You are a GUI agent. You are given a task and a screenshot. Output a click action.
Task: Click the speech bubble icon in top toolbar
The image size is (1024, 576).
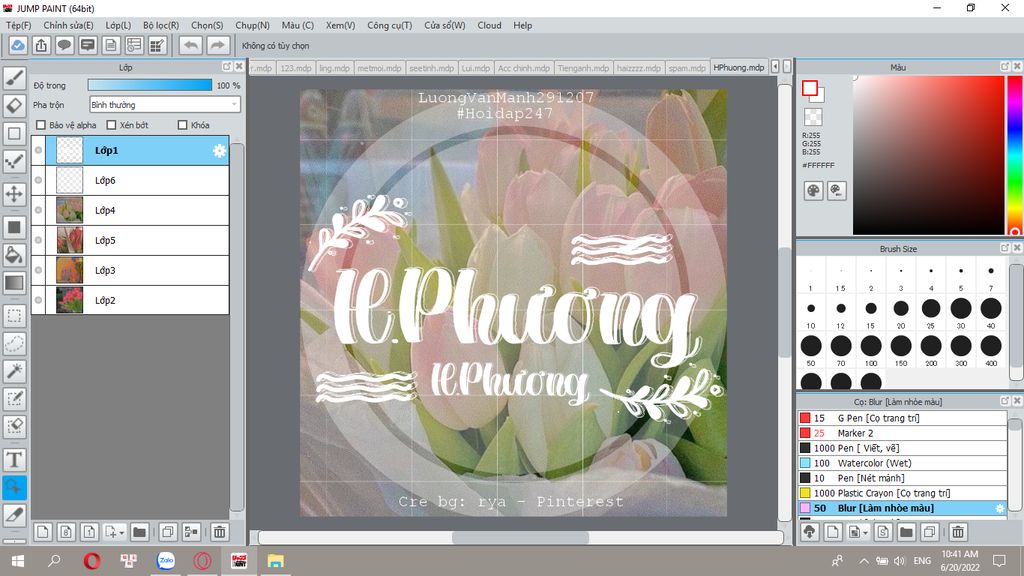click(x=64, y=46)
